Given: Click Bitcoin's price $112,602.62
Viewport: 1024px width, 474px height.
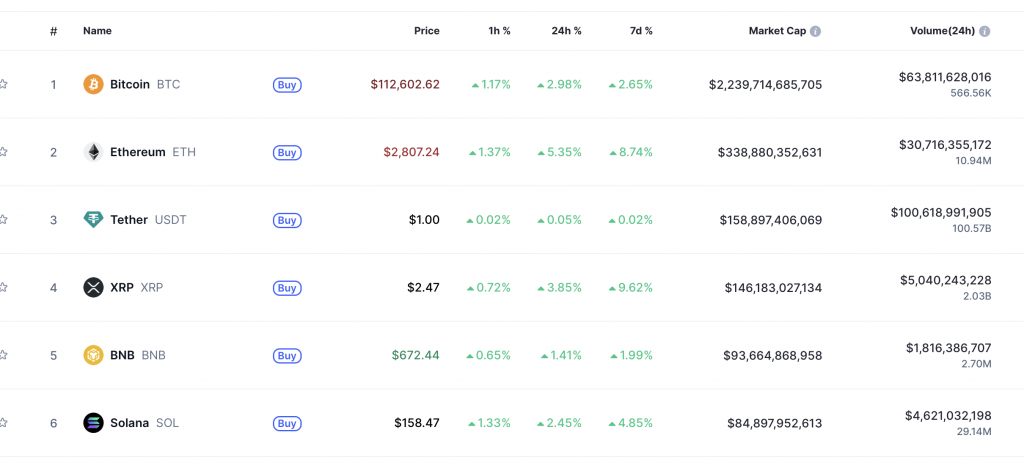Looking at the screenshot, I should [x=405, y=84].
